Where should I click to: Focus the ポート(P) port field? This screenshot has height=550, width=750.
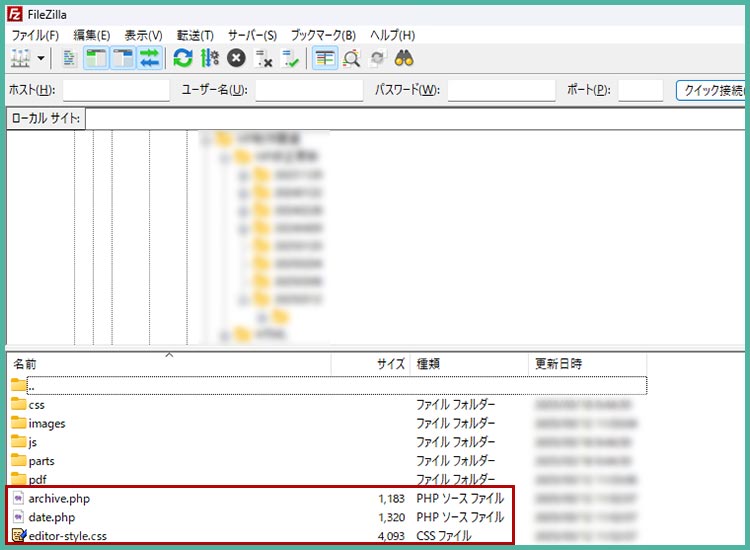pyautogui.click(x=640, y=90)
